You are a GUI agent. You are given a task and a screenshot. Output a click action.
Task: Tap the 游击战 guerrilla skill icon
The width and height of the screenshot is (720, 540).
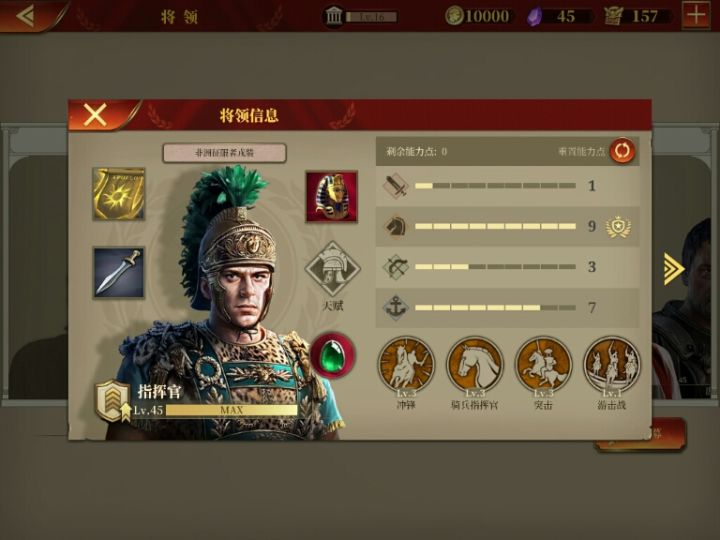coord(612,365)
